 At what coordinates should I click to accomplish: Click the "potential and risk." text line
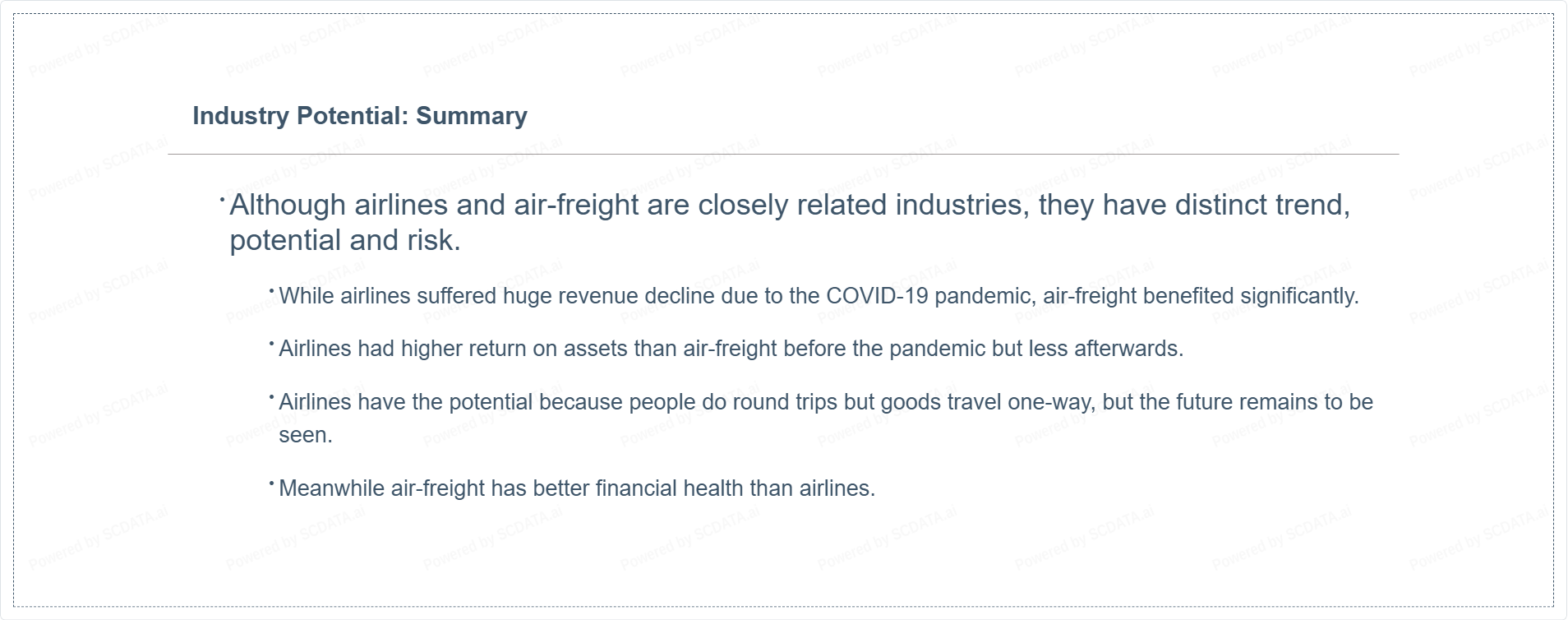pos(345,240)
